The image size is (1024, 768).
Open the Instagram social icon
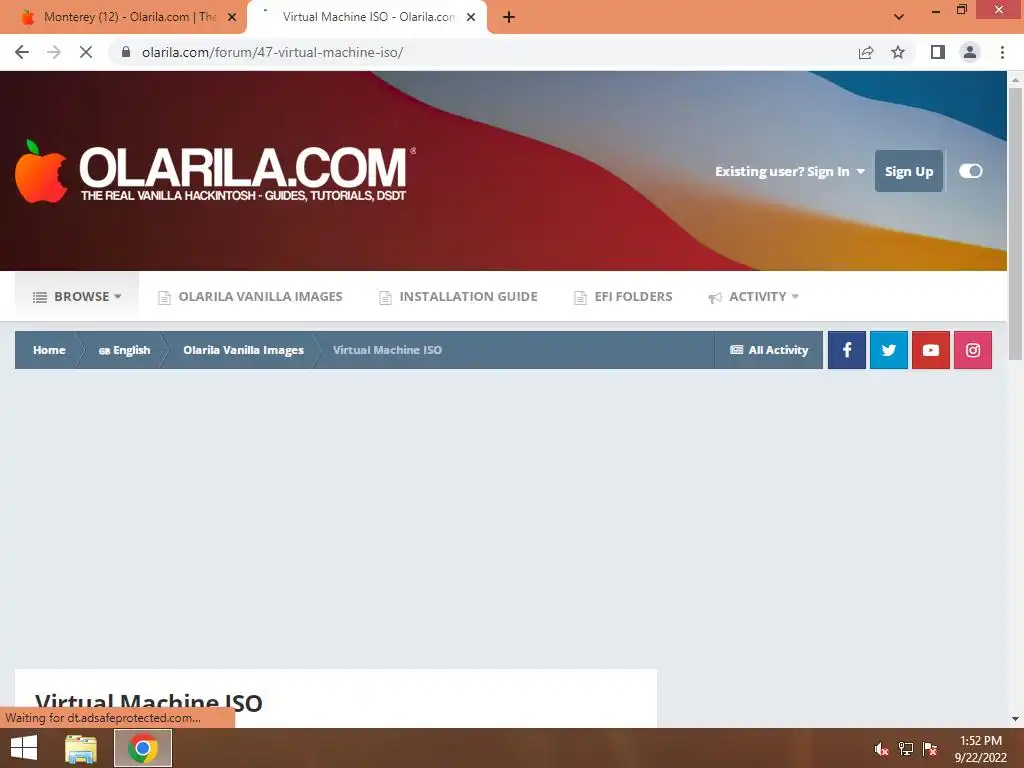click(x=973, y=350)
